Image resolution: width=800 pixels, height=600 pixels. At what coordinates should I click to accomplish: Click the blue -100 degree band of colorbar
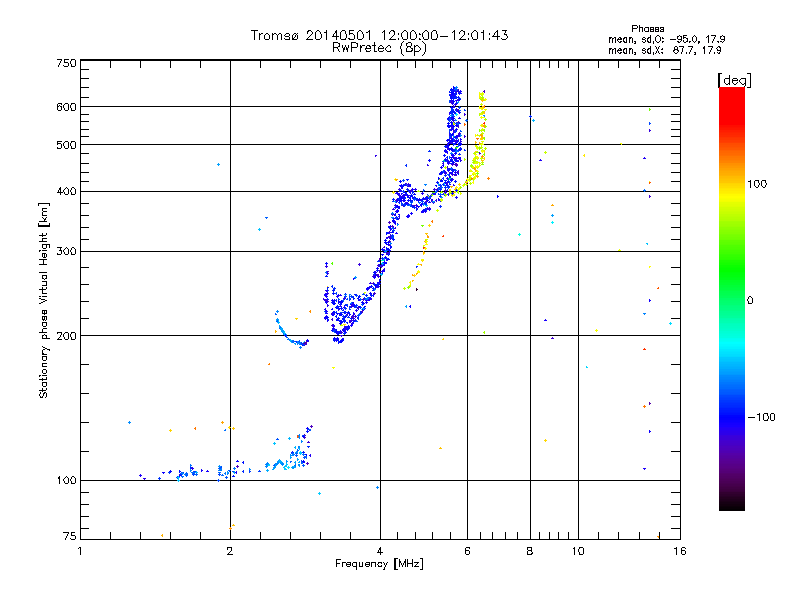click(x=732, y=416)
